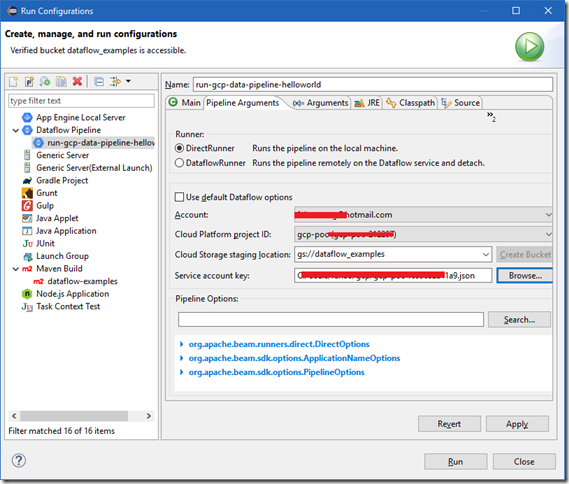Click the New prototype configuration icon
569x484 pixels.
click(x=29, y=82)
